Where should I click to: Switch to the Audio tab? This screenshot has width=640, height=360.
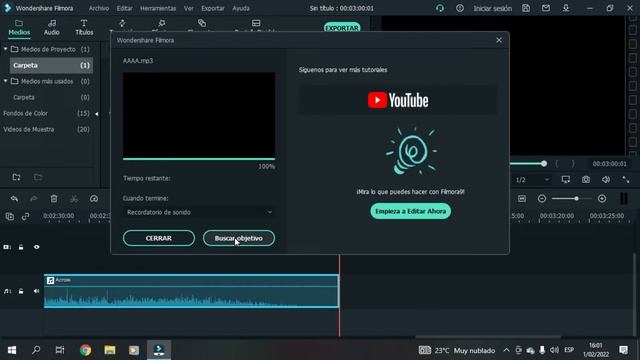[52, 28]
